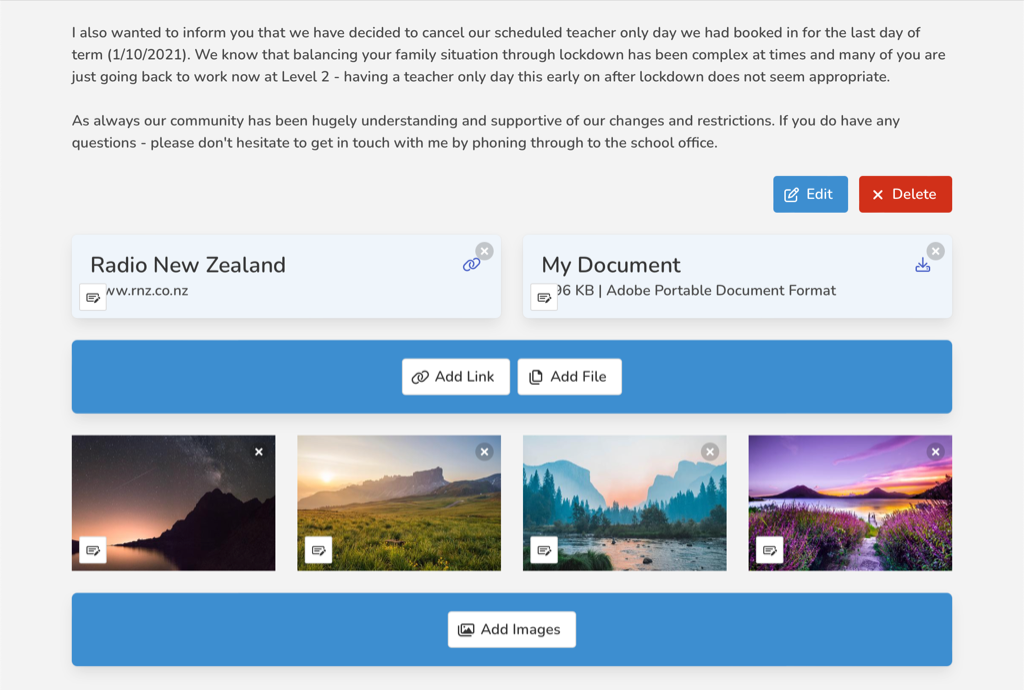Edit caption of purple flower lake image
Viewport: 1024px width, 690px height.
770,550
